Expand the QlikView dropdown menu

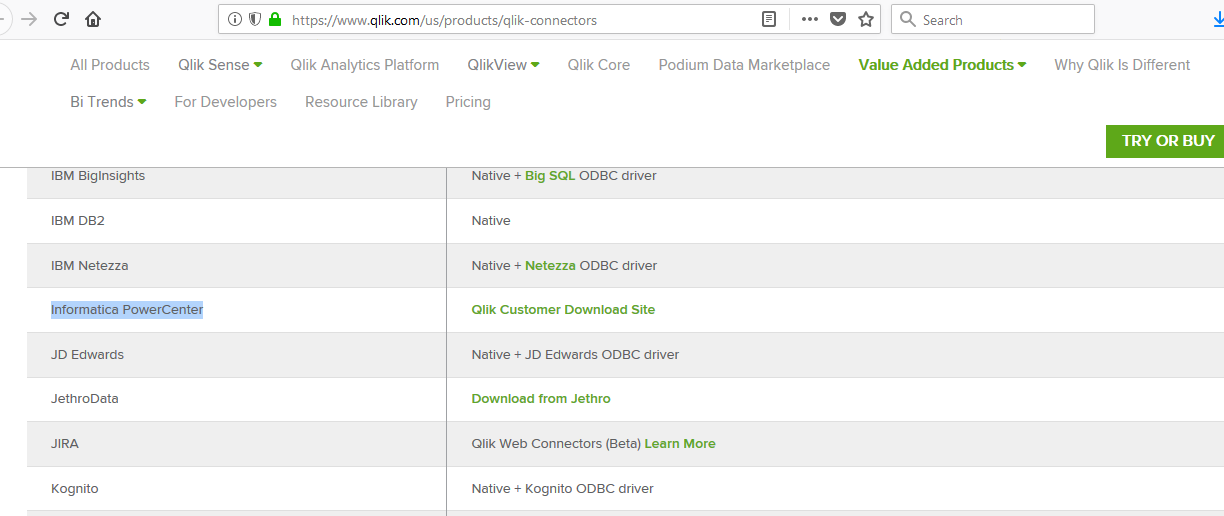coord(503,65)
